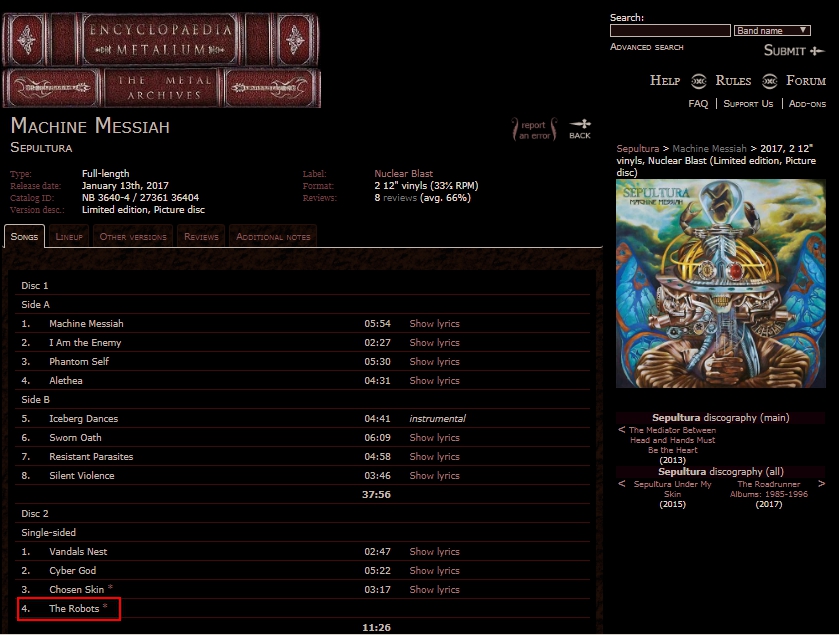Show lyrics for I Am the Enemy
This screenshot has width=839, height=635.
point(434,342)
